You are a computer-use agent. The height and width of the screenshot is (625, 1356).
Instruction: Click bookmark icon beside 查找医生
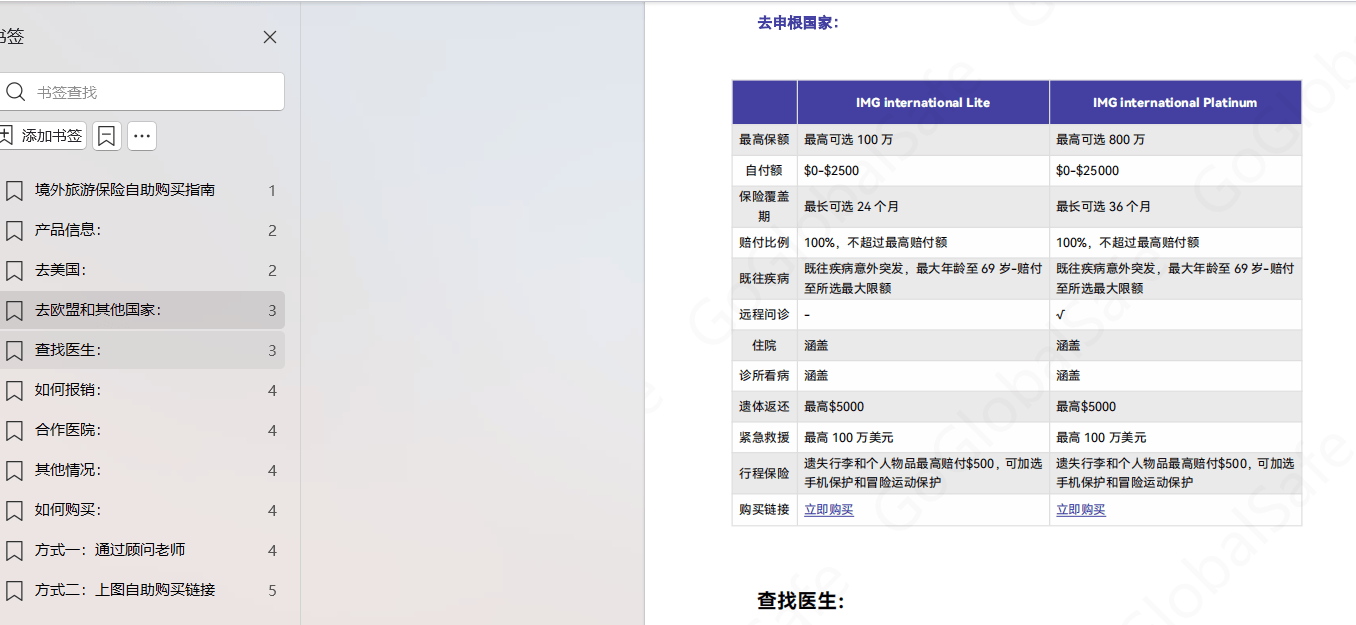point(14,350)
